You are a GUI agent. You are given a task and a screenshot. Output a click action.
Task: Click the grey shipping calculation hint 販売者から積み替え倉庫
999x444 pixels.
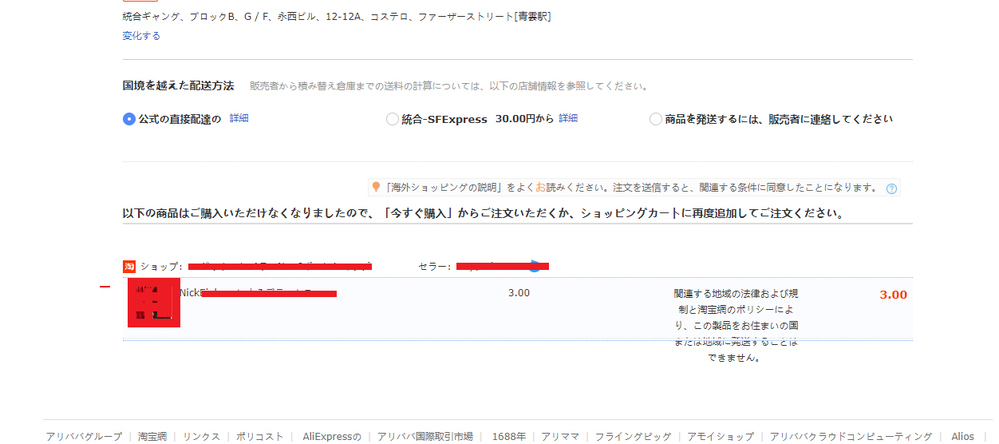[449, 86]
